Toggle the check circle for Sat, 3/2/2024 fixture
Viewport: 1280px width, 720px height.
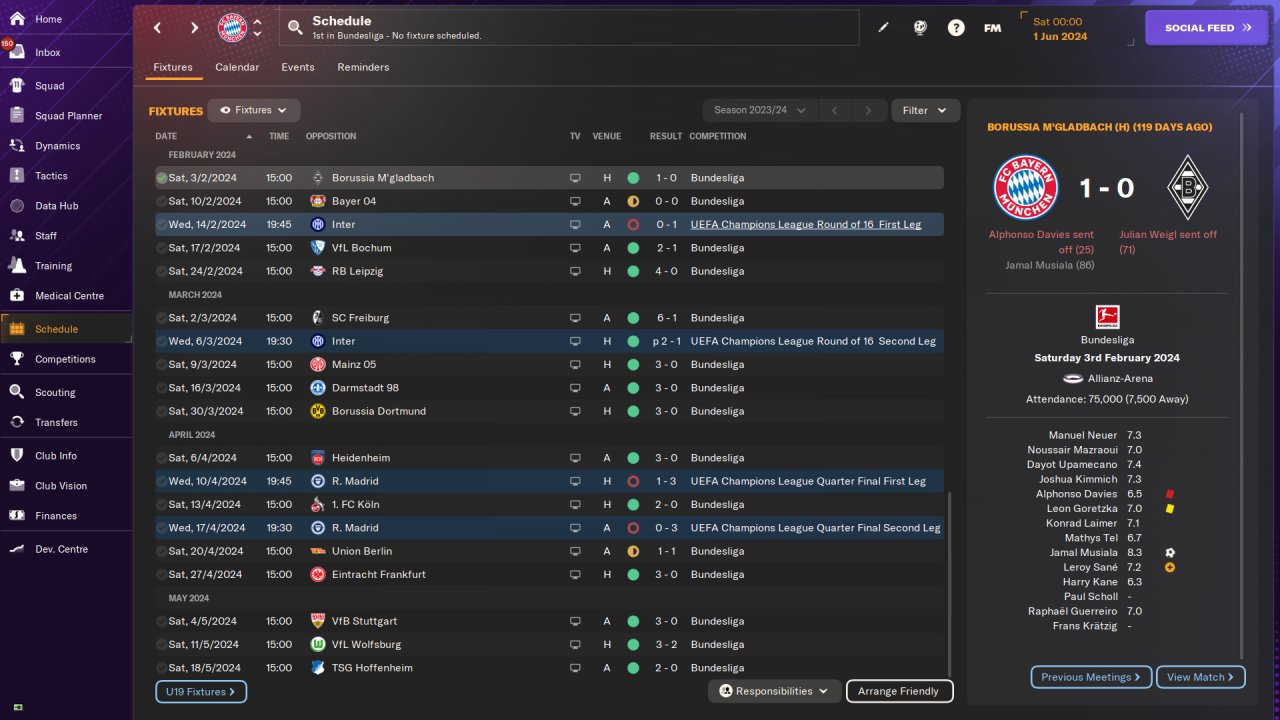[x=161, y=178]
